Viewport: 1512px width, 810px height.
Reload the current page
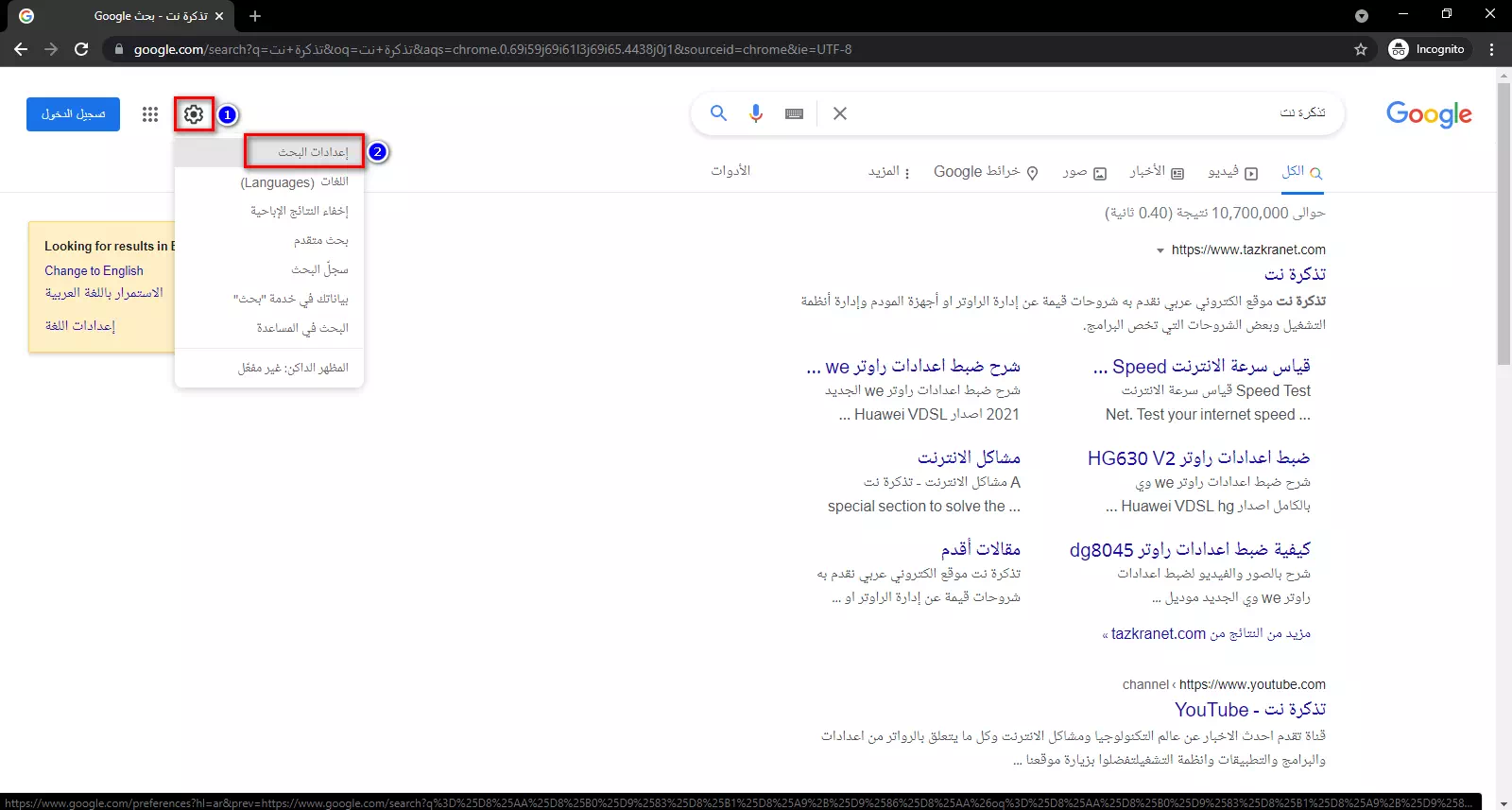(x=81, y=49)
